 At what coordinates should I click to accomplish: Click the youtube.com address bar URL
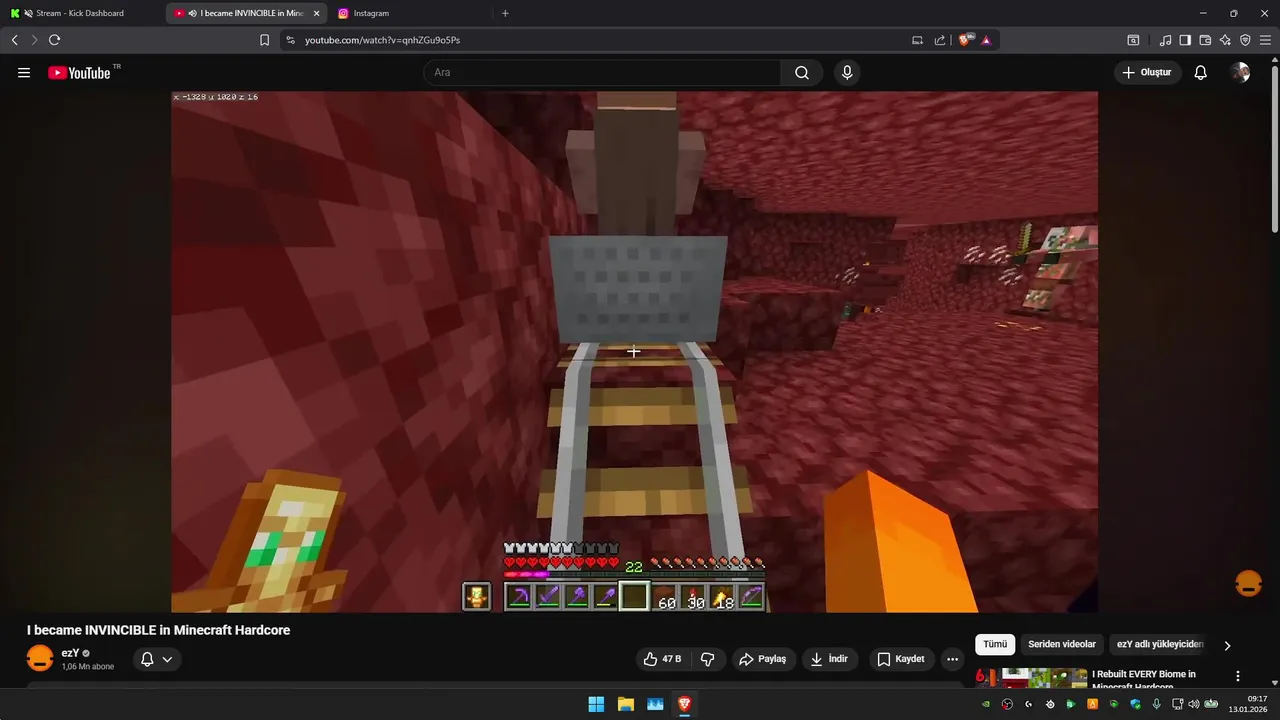click(382, 40)
